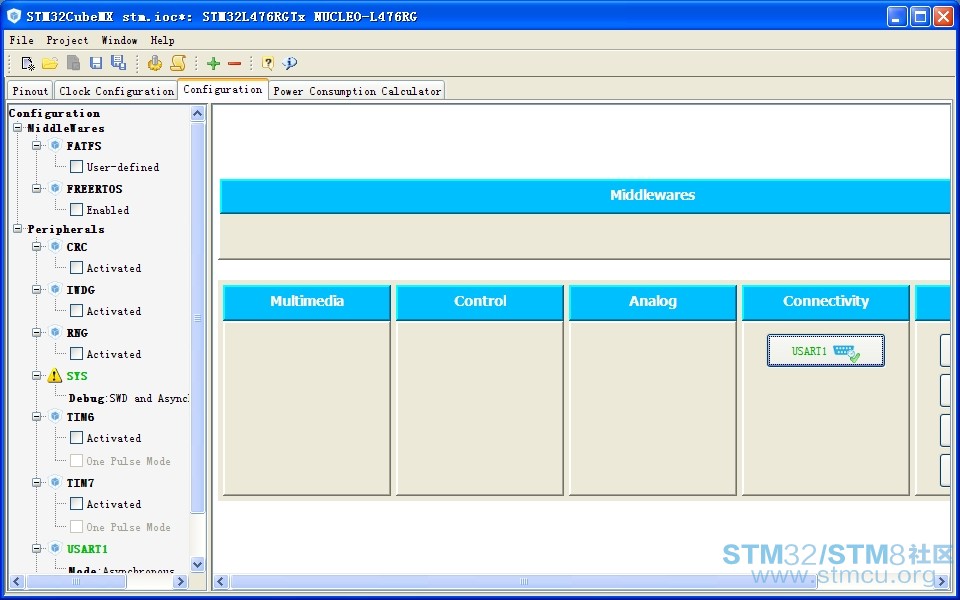Switch to the Clock Configuration tab
This screenshot has width=960, height=600.
click(x=116, y=91)
